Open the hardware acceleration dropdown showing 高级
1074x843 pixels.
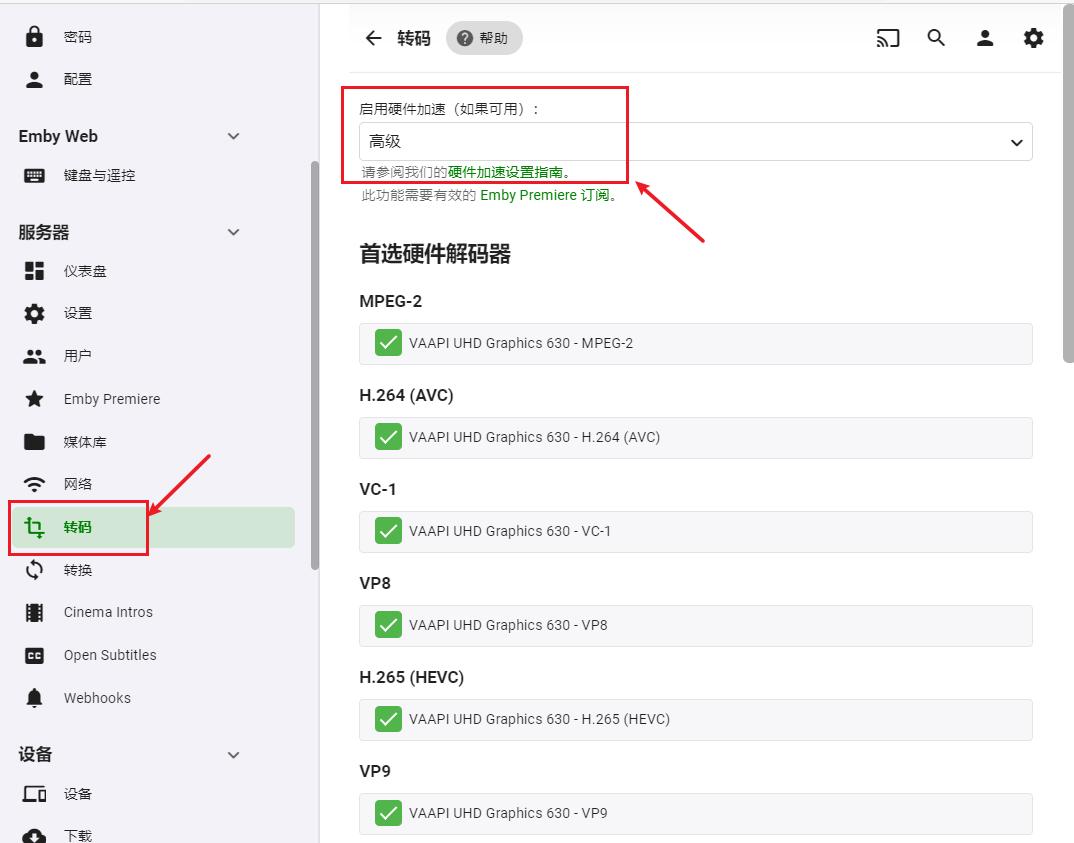(x=696, y=141)
